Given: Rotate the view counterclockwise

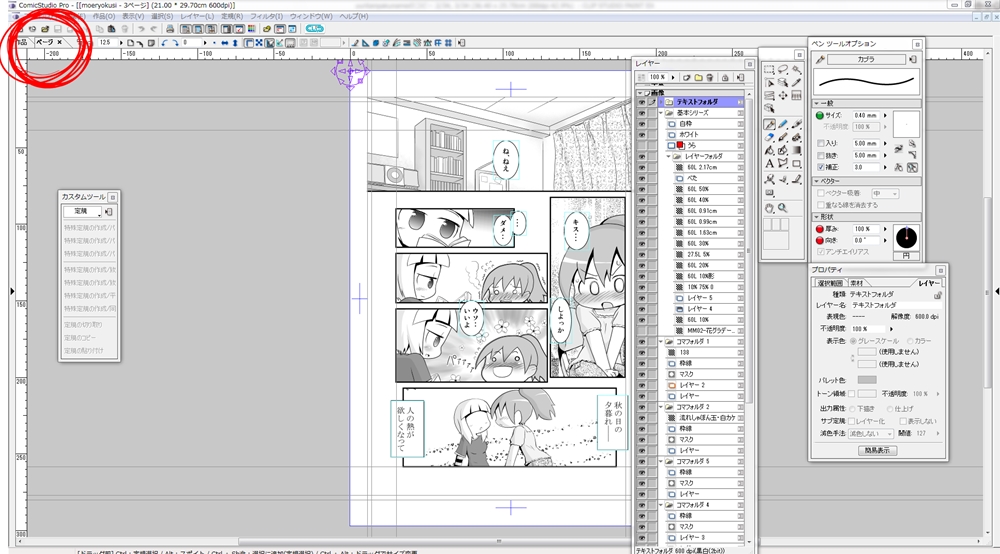Looking at the screenshot, I should (165, 43).
